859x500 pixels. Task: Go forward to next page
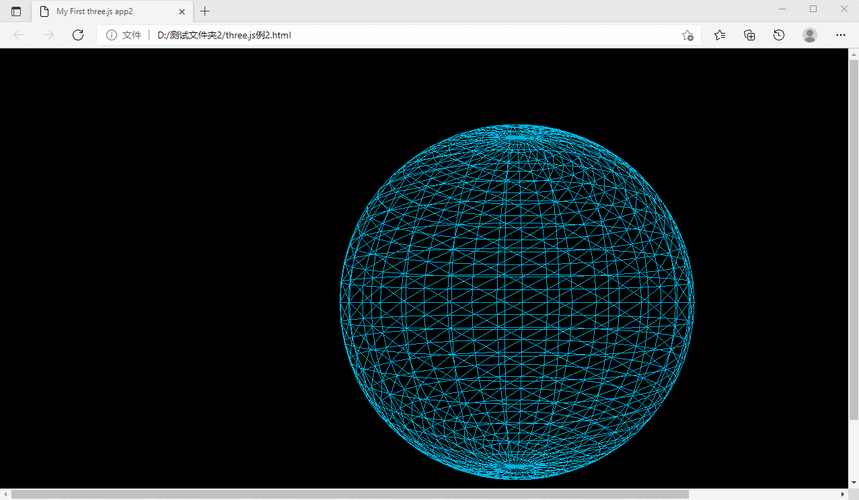click(48, 35)
